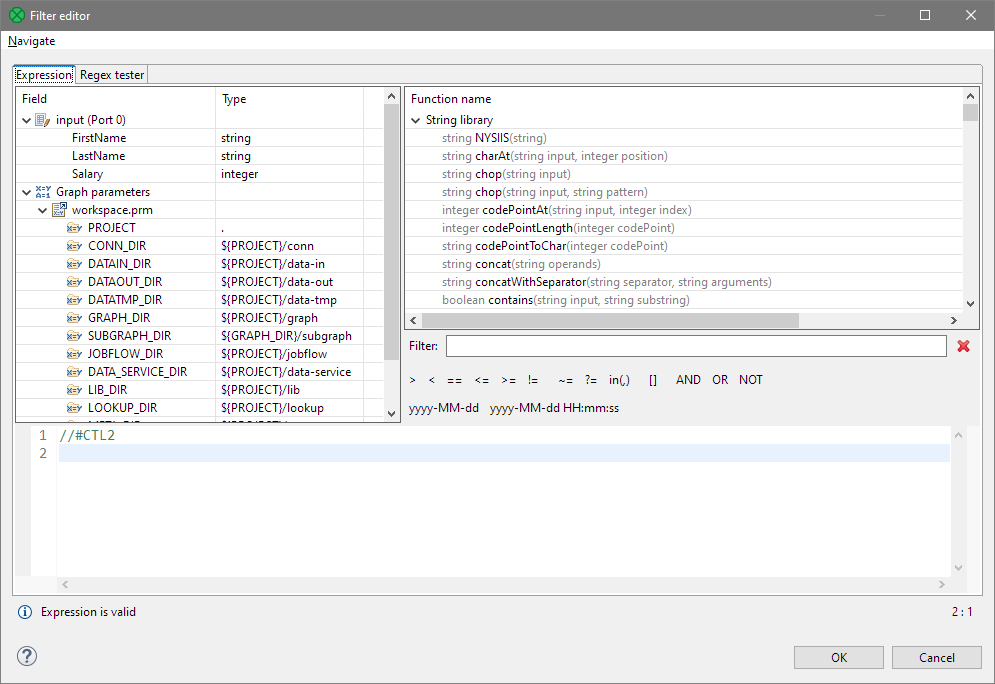Click the help question mark icon

coord(26,656)
